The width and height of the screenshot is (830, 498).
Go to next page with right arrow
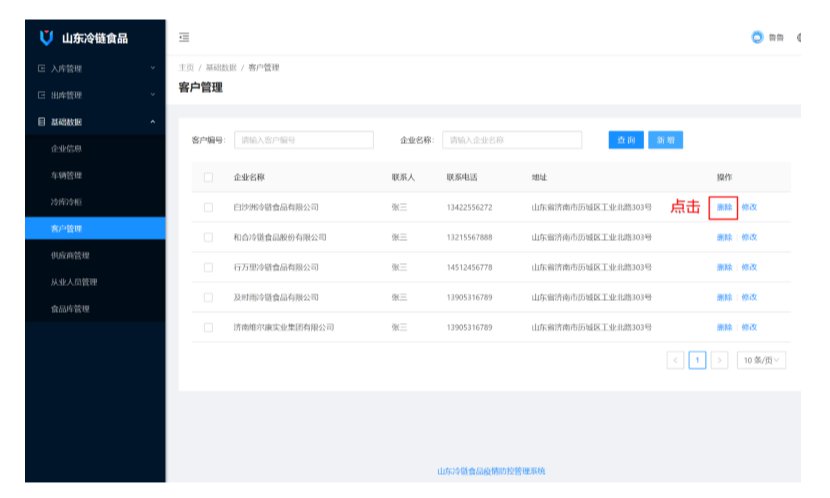[x=718, y=359]
